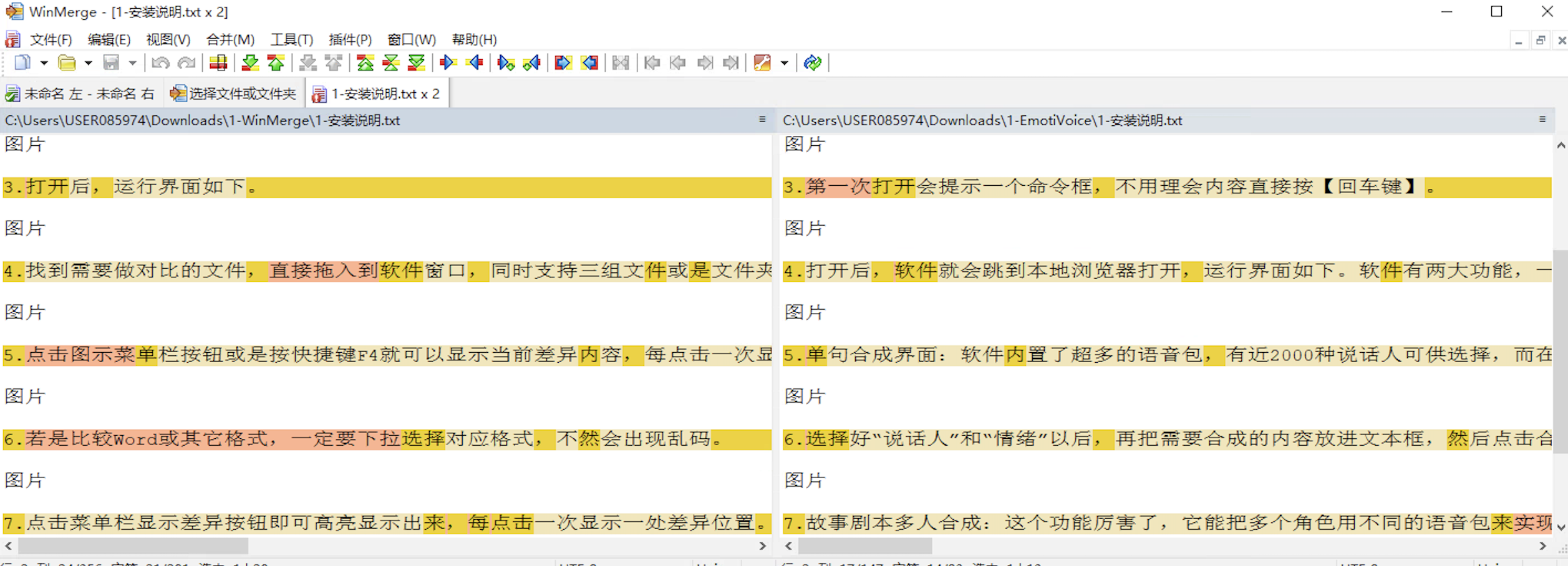Click the Last File navigation icon
Image resolution: width=1568 pixels, height=566 pixels.
click(x=730, y=62)
